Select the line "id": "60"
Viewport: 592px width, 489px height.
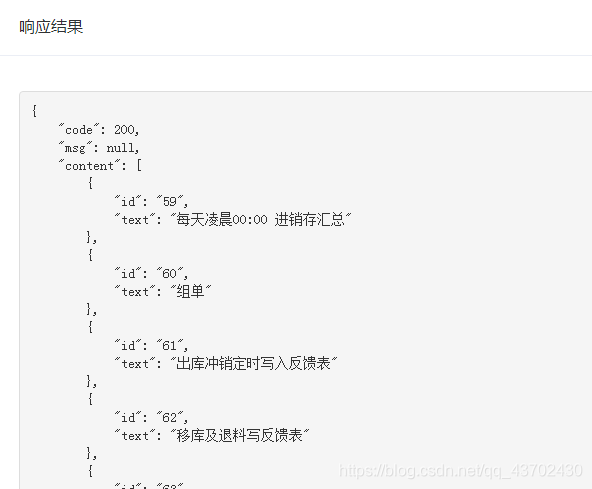pos(151,273)
